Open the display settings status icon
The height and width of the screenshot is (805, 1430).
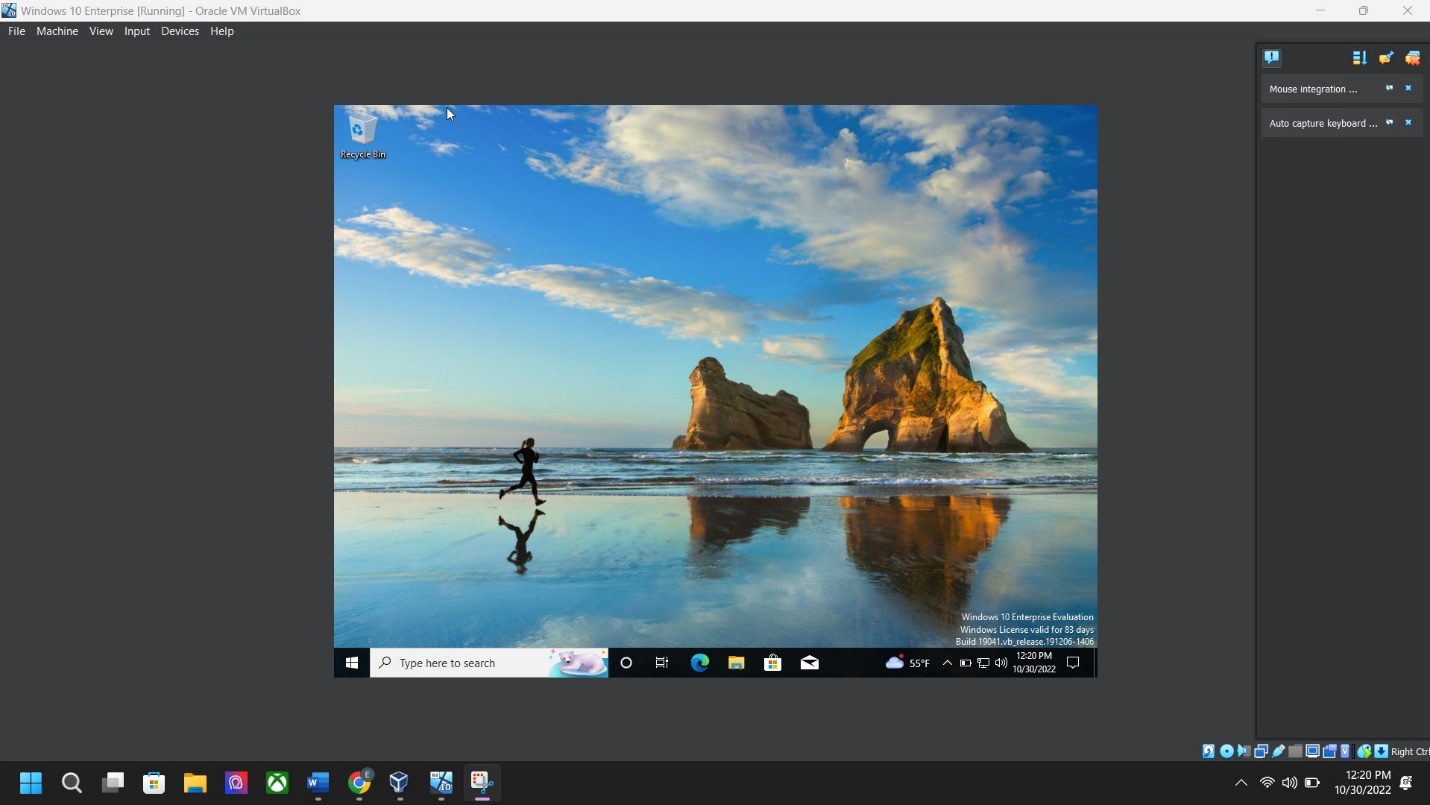point(1312,751)
